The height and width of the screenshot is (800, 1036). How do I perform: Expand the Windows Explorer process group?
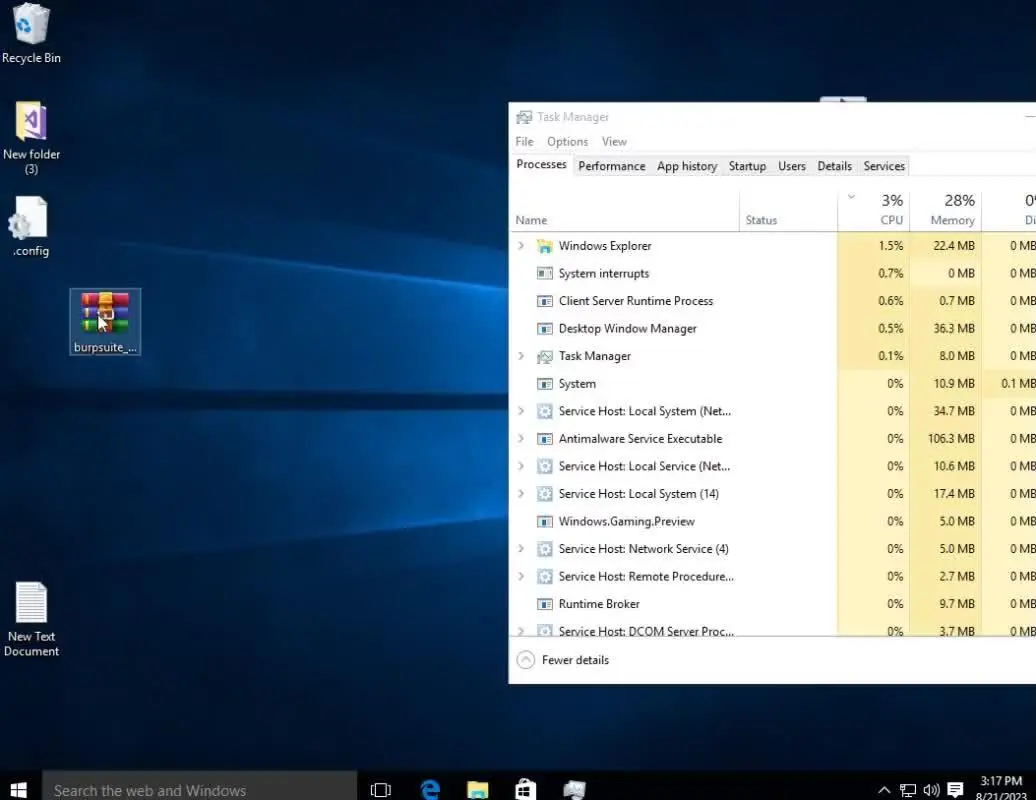coord(520,246)
